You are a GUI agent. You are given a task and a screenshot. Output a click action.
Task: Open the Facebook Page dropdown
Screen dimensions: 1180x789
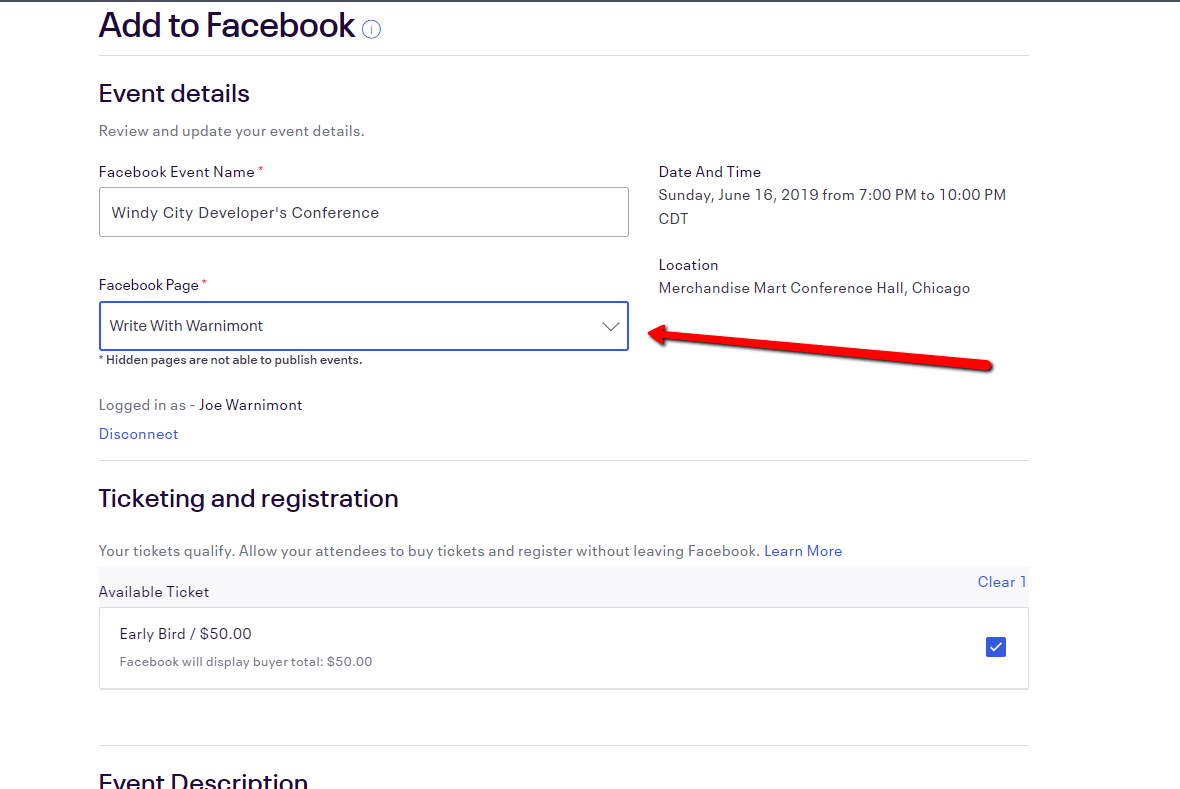(363, 326)
